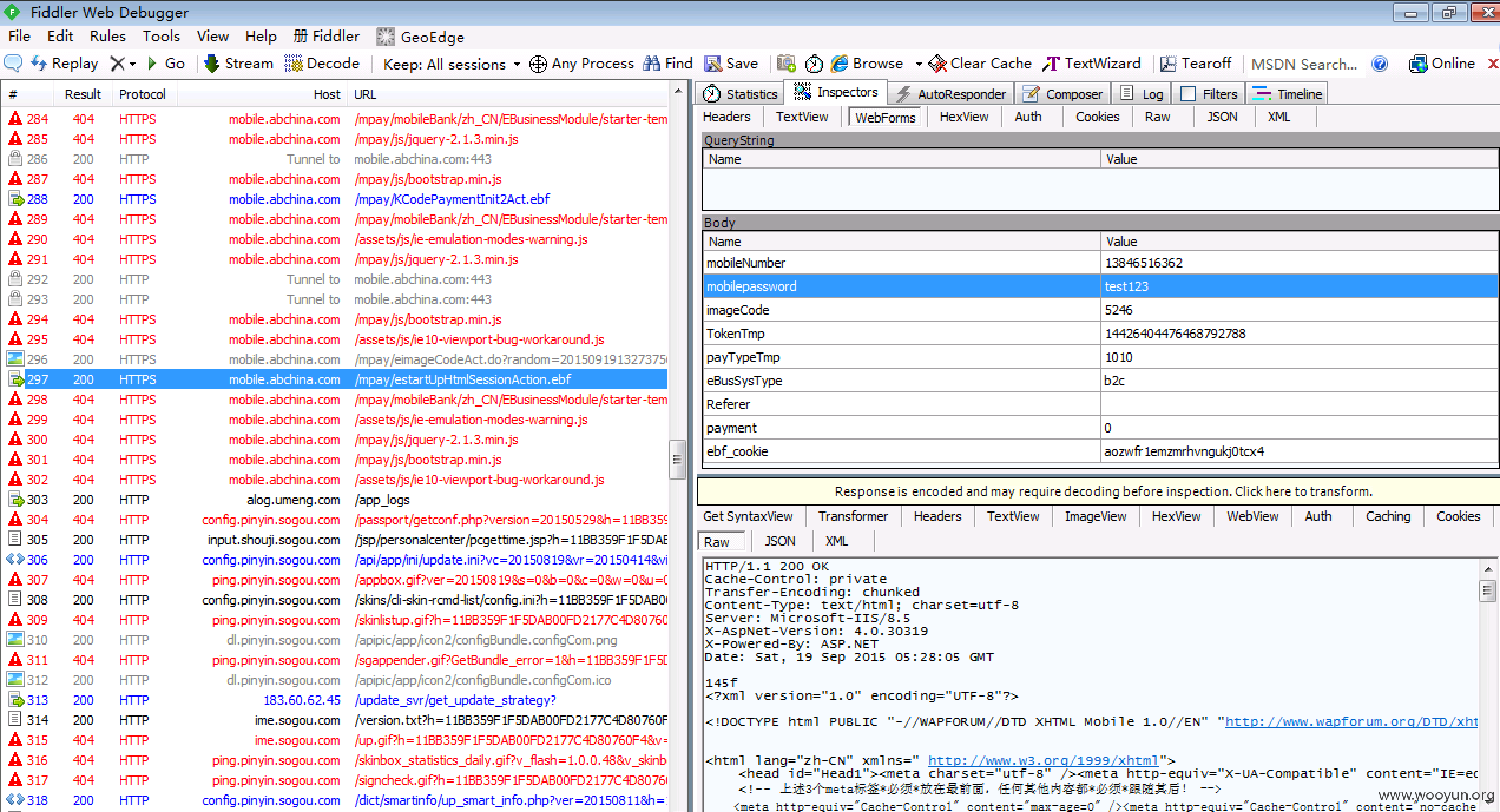Open the Timeline tab
Viewport: 1500px width, 812px height.
1287,94
